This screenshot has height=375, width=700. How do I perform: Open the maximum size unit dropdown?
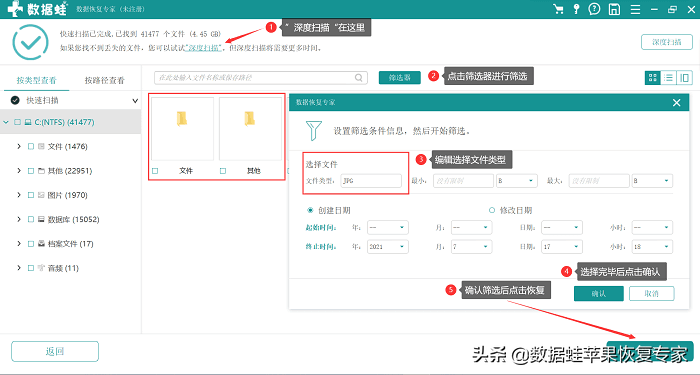click(652, 181)
